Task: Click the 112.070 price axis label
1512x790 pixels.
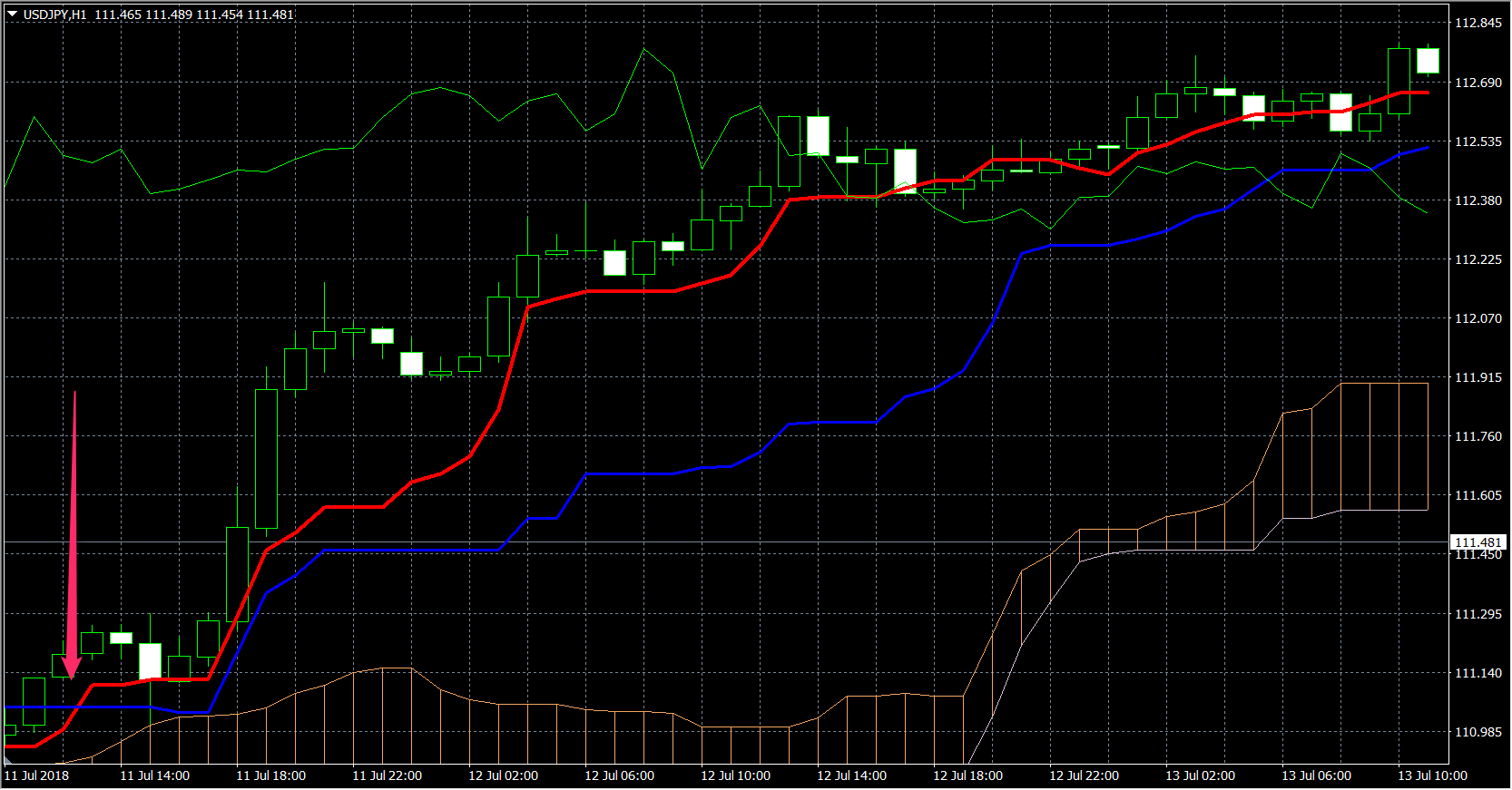Action: click(1478, 318)
